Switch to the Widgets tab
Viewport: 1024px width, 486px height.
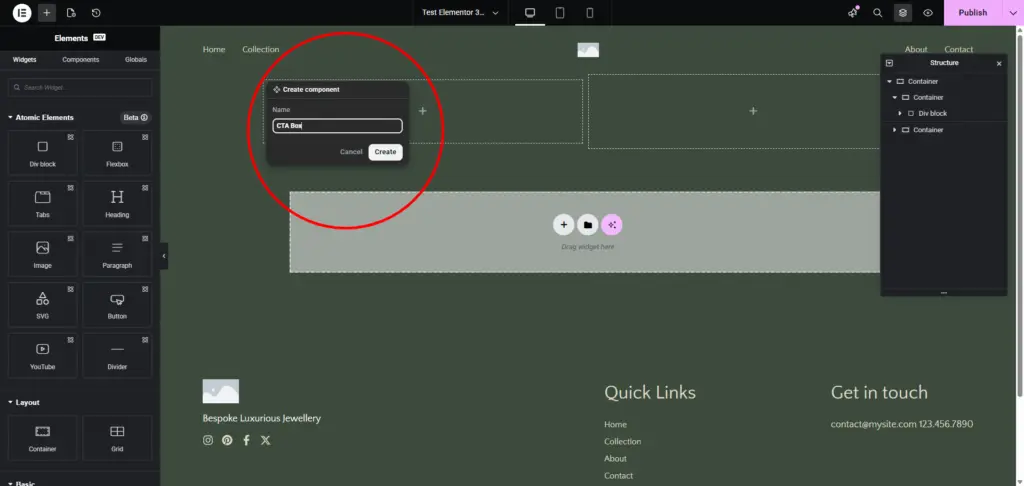pyautogui.click(x=25, y=59)
